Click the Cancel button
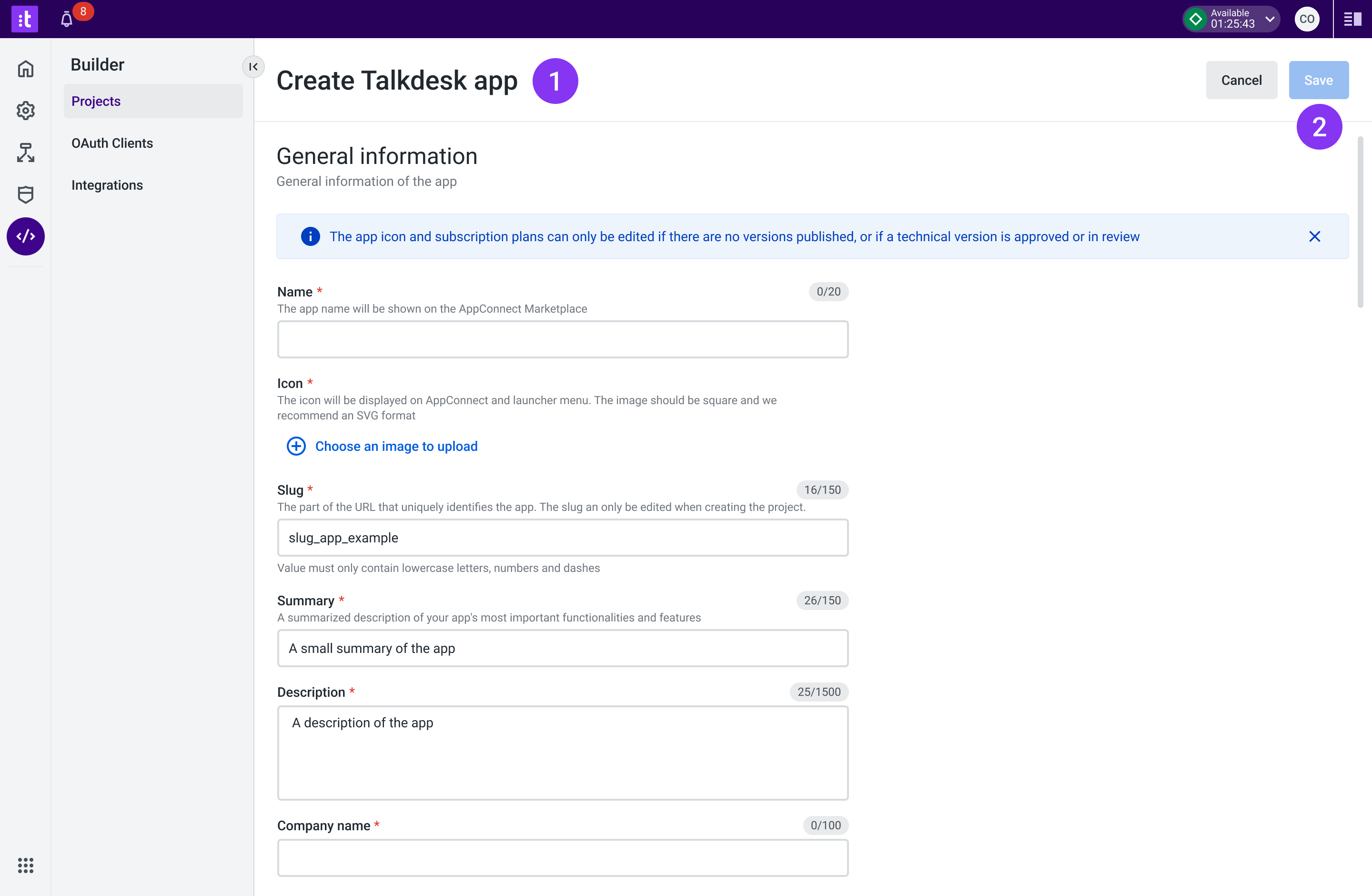Screen dimensions: 1372x896 pyautogui.click(x=1241, y=80)
